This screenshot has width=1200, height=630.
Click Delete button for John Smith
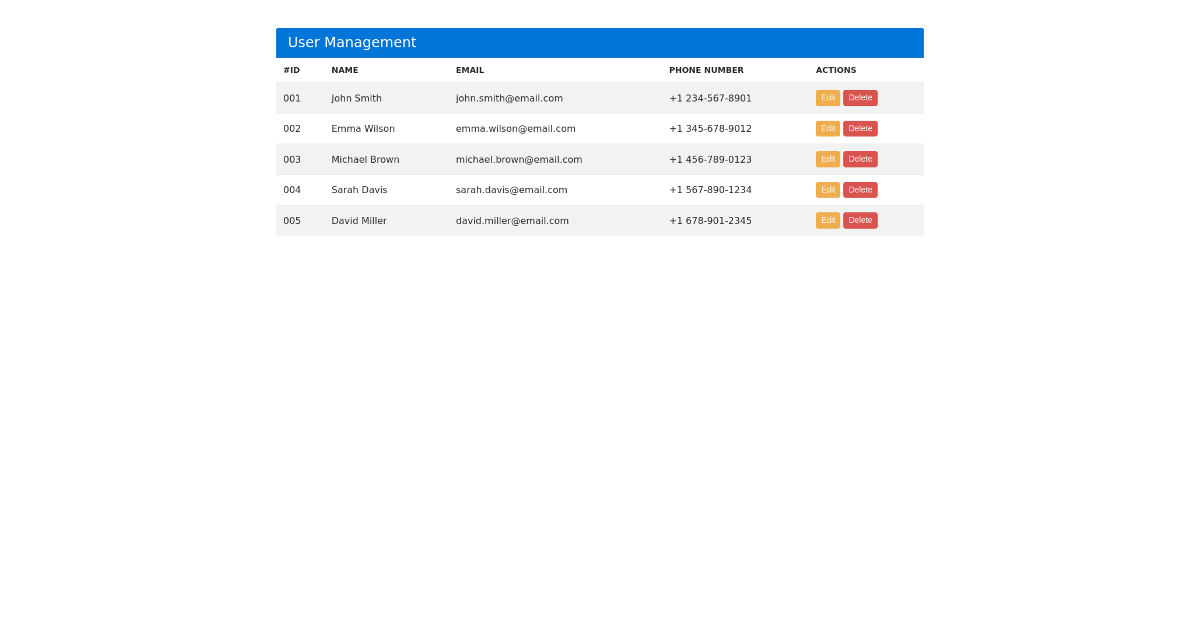(x=860, y=97)
